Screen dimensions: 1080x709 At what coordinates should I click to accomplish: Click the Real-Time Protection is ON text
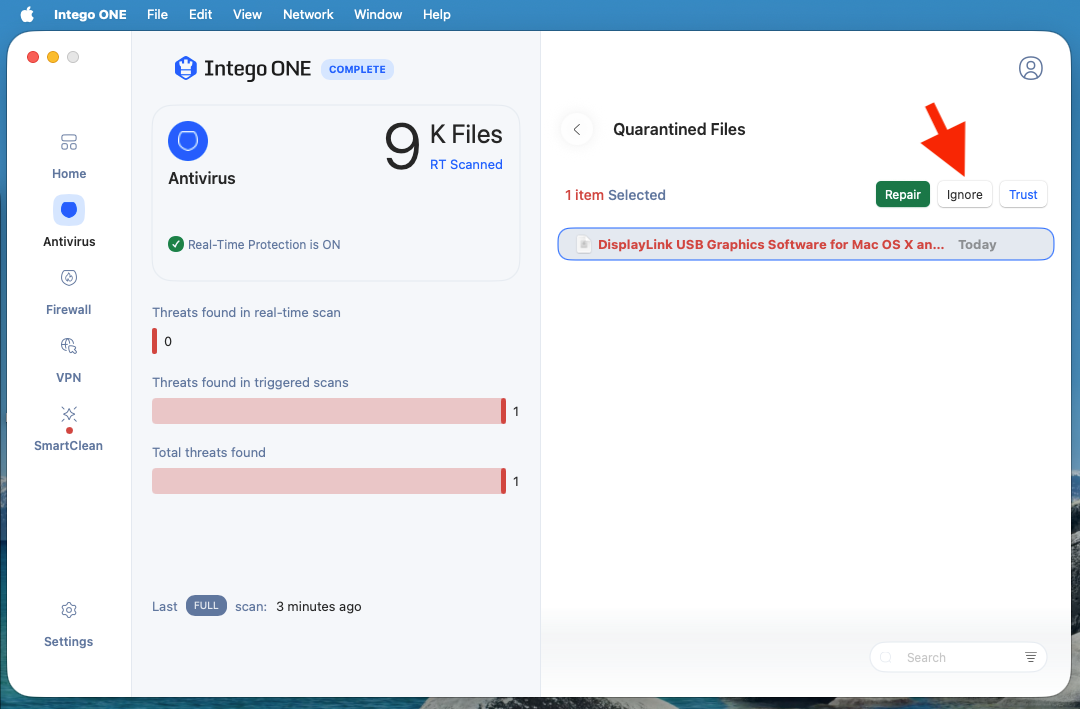(x=264, y=245)
